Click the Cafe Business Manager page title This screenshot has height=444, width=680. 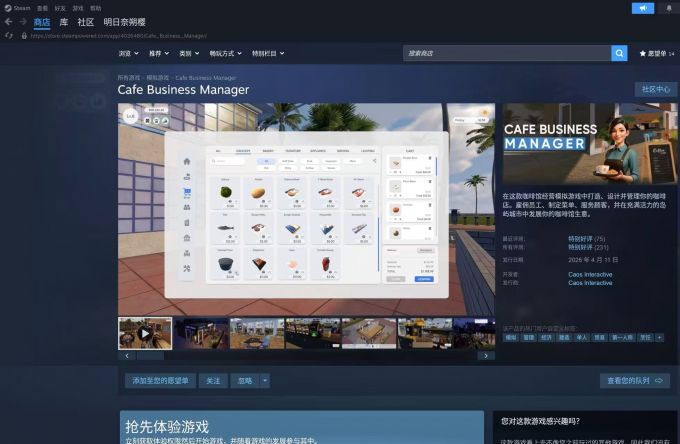tap(183, 90)
